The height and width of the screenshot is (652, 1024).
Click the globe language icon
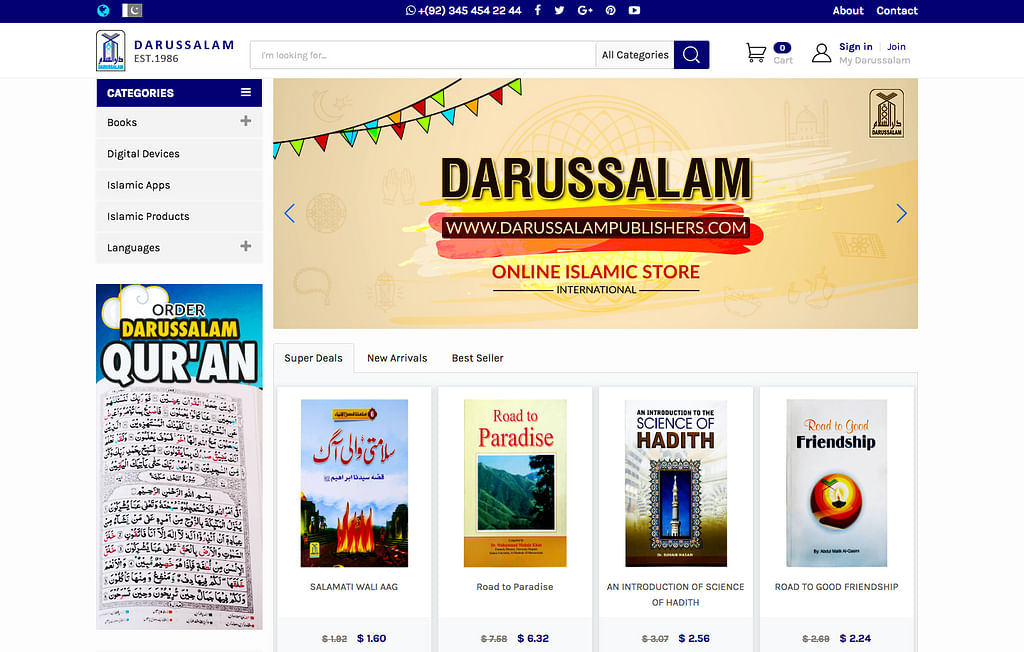(x=103, y=11)
